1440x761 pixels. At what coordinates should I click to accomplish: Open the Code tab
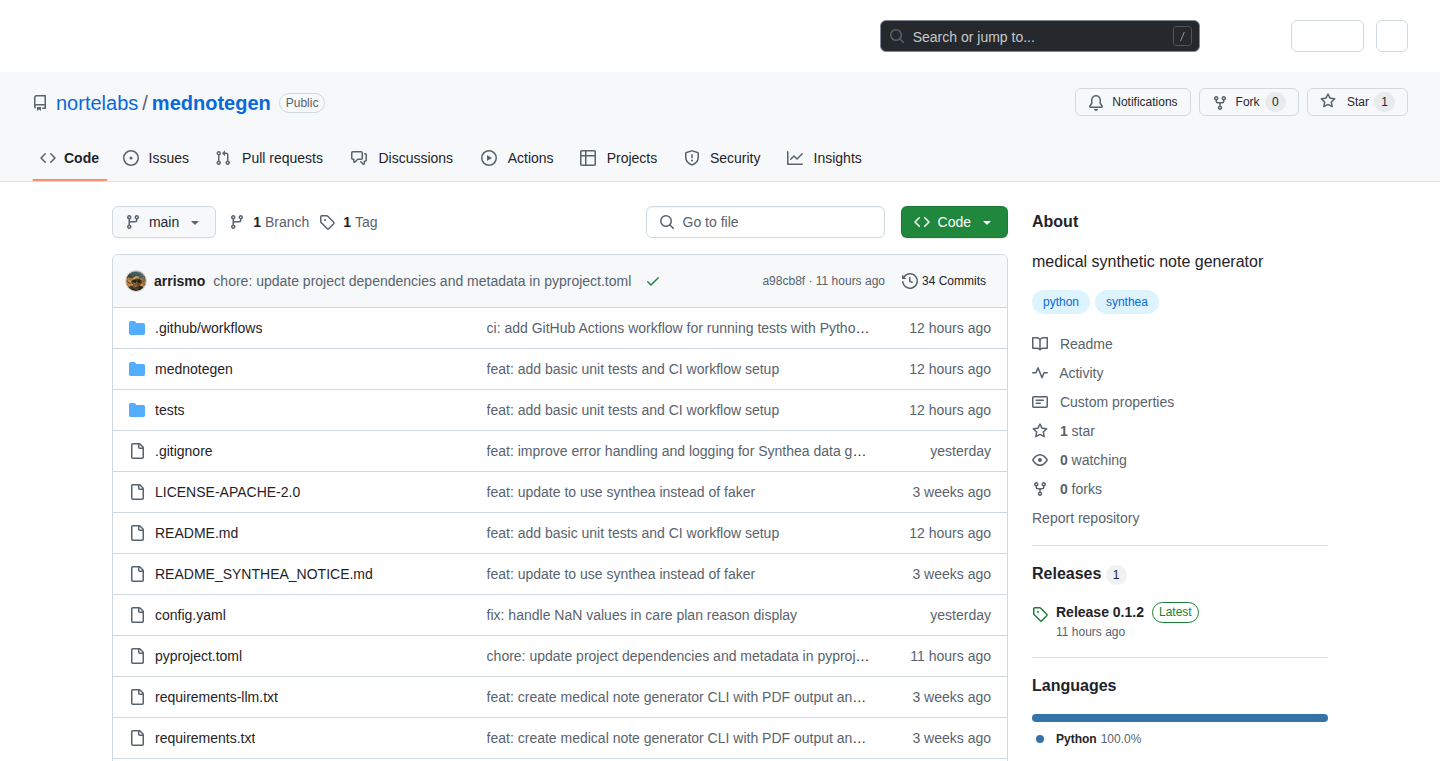(70, 158)
